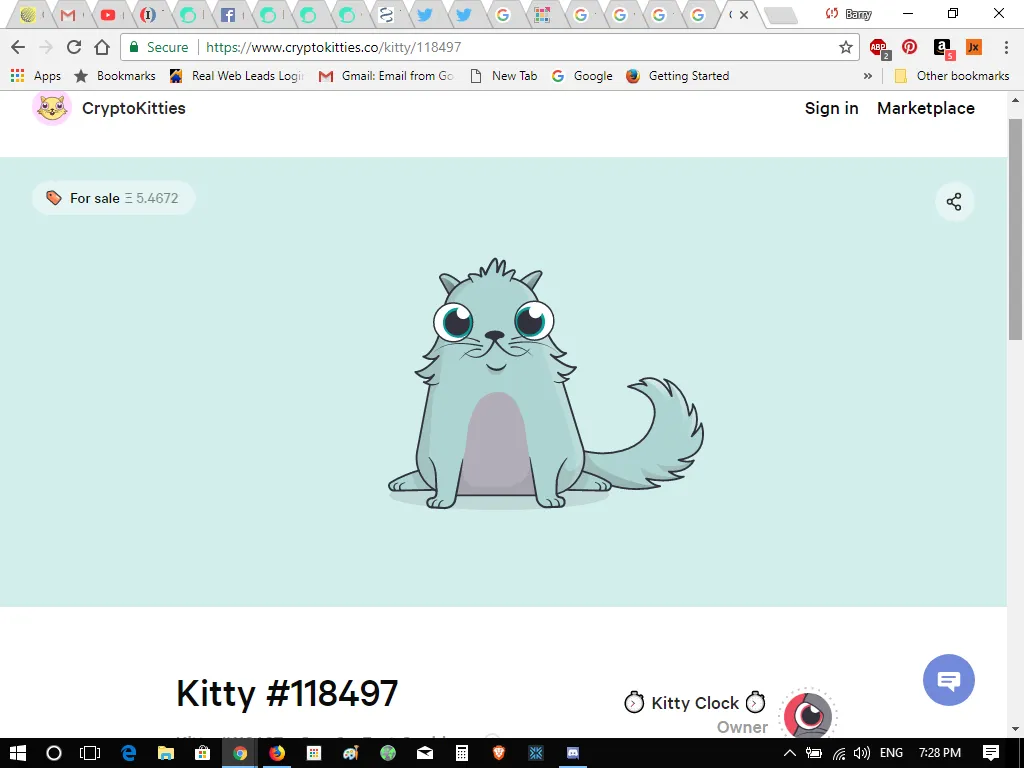Bookmark this page with the star icon
The image size is (1024, 768).
(x=846, y=47)
